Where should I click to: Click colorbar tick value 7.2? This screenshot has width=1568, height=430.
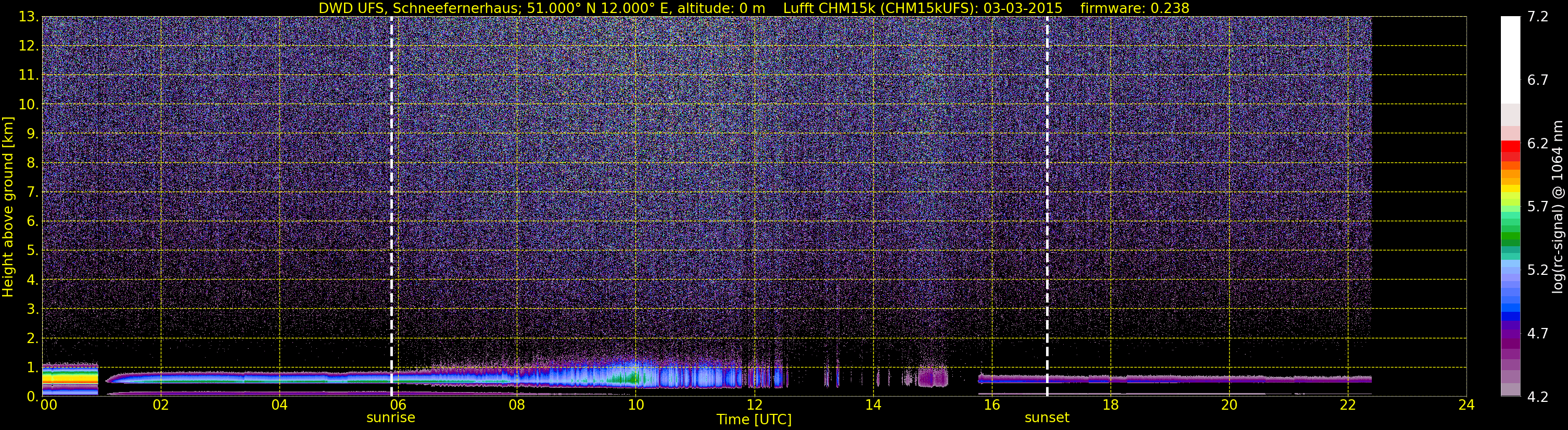tap(1538, 17)
